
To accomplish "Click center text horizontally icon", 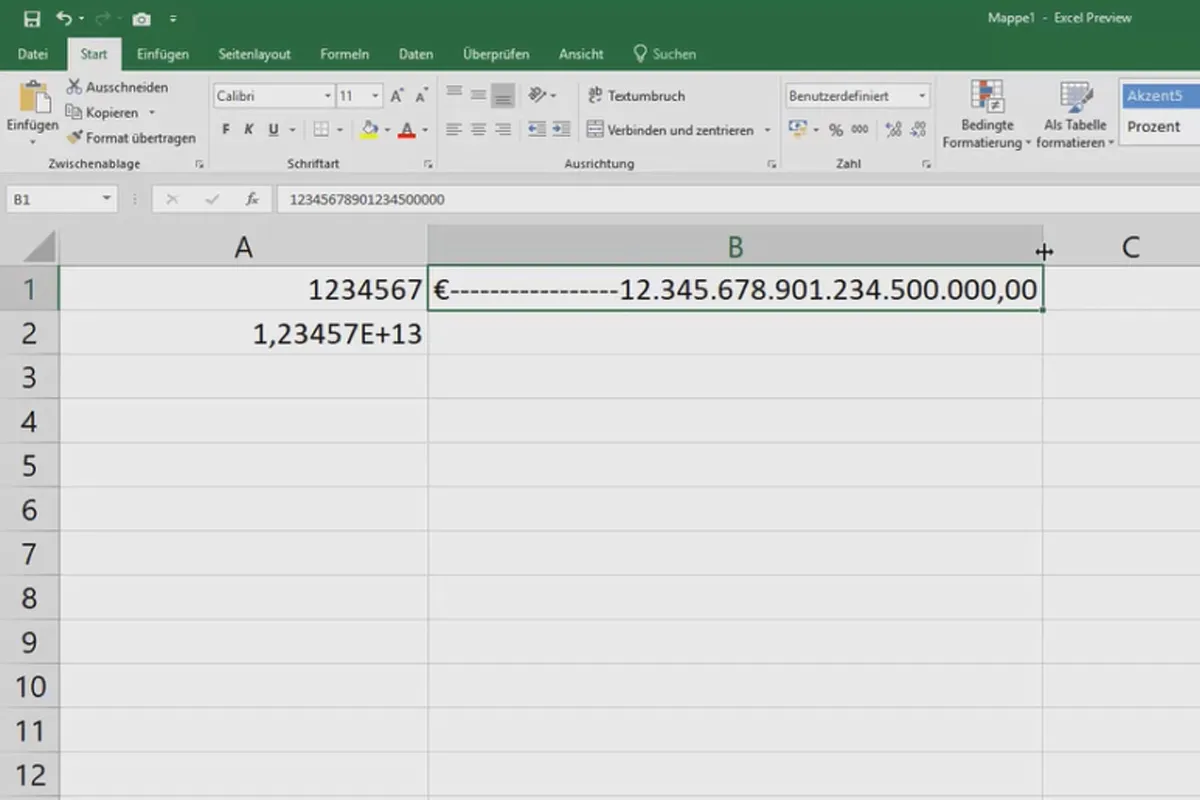I will [478, 130].
